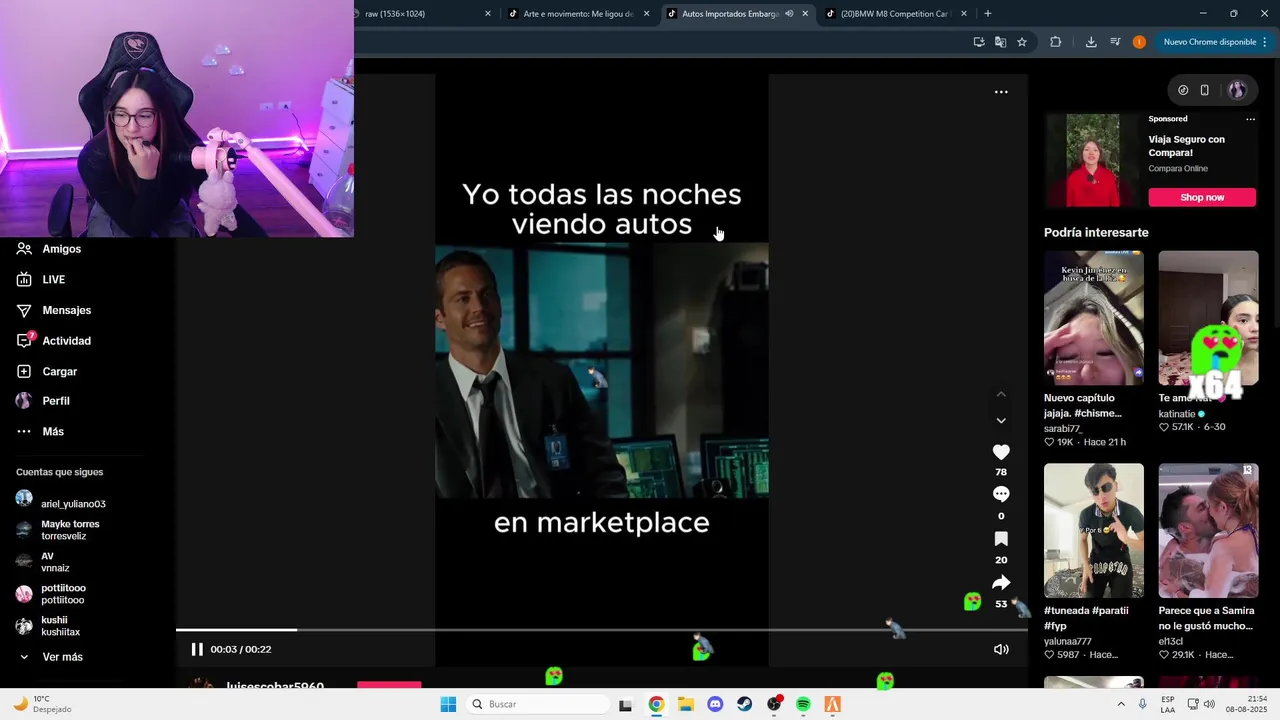Viewport: 1280px width, 720px height.
Task: Open Te amo katinatie video thumbnail
Action: click(x=1208, y=318)
